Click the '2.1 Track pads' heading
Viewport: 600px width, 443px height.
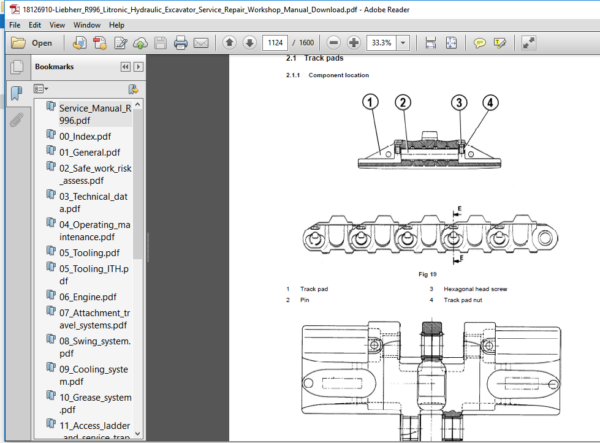click(315, 58)
